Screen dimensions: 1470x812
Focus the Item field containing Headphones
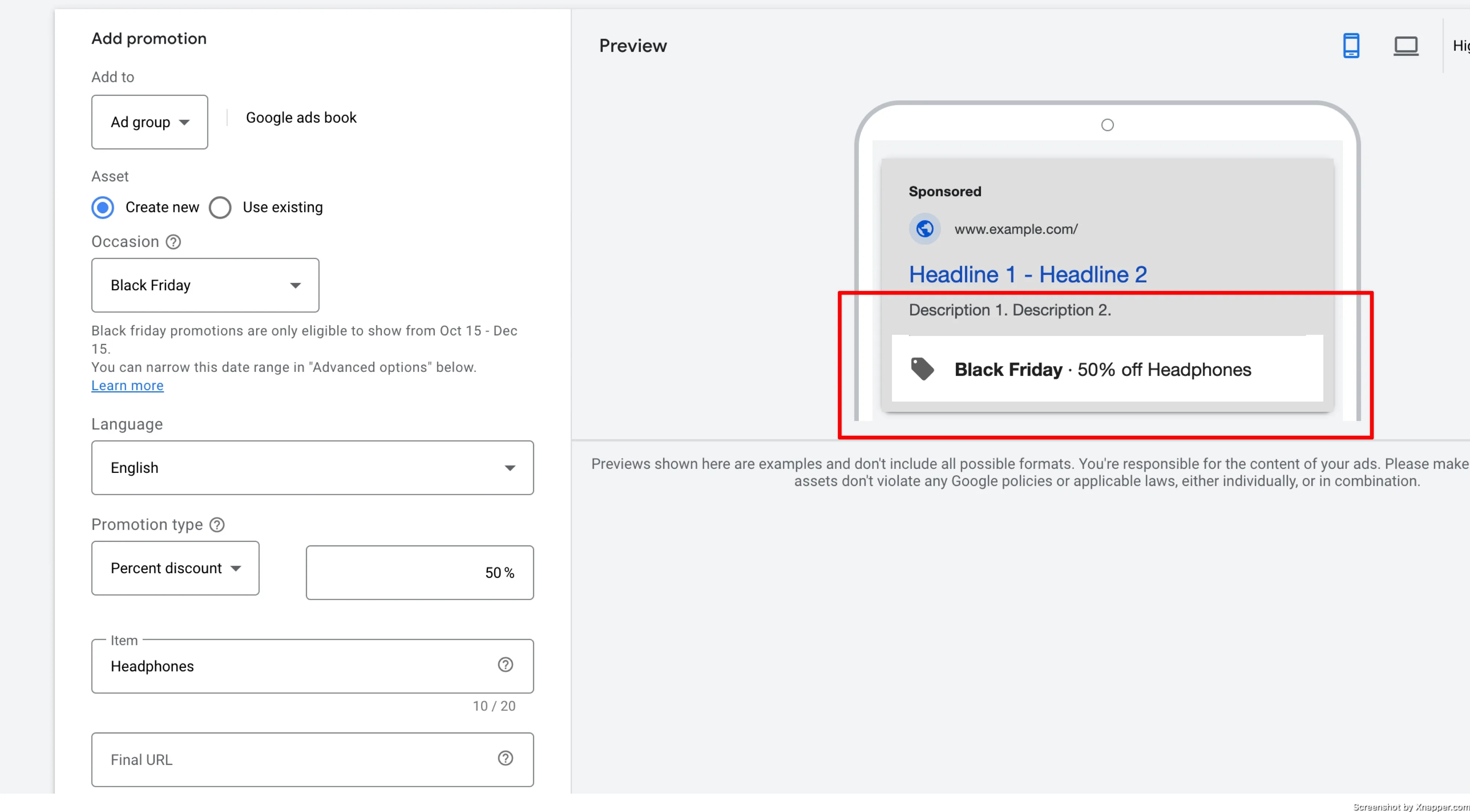tap(312, 666)
